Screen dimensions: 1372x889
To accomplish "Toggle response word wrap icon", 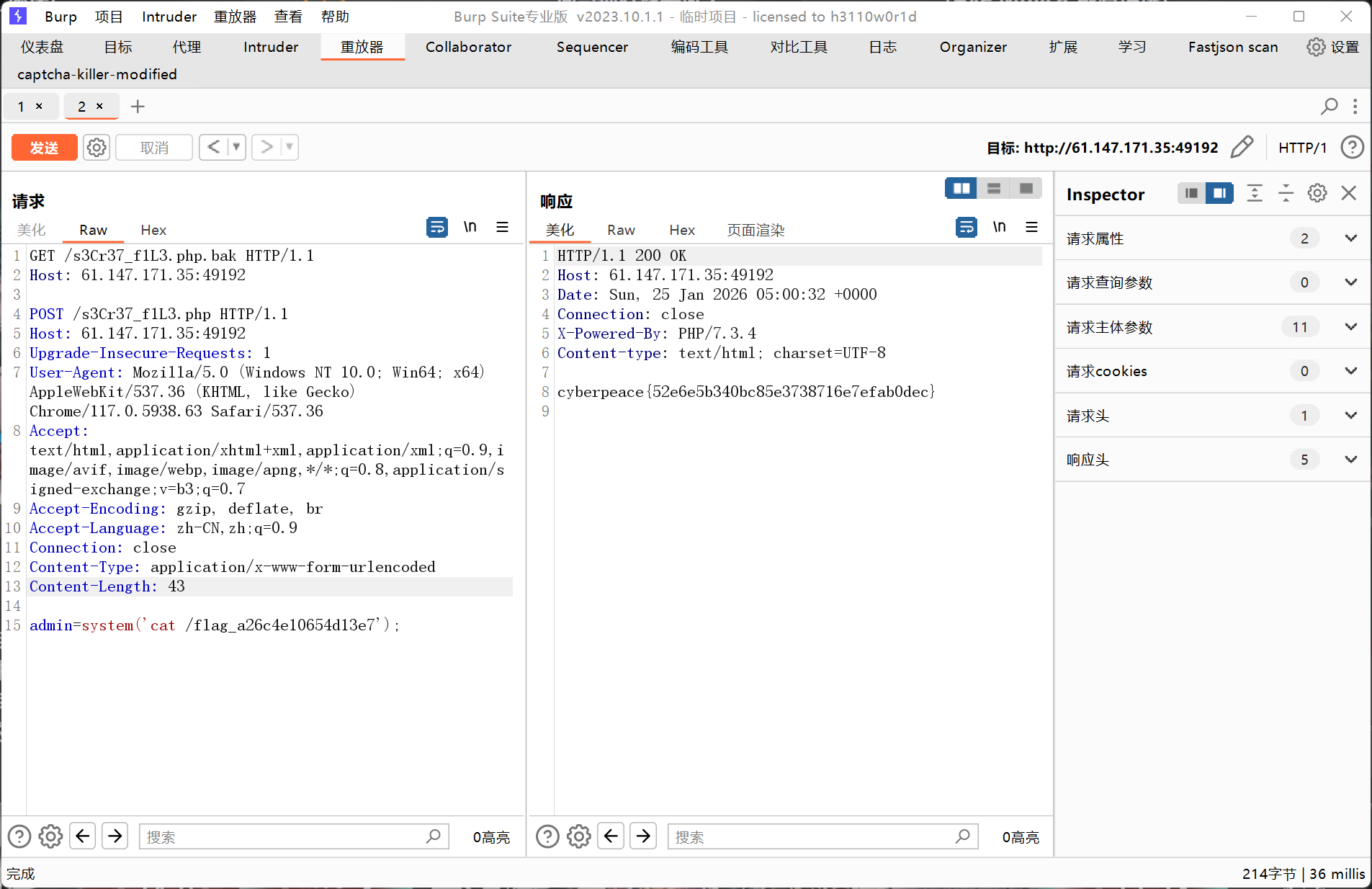I will pos(967,228).
